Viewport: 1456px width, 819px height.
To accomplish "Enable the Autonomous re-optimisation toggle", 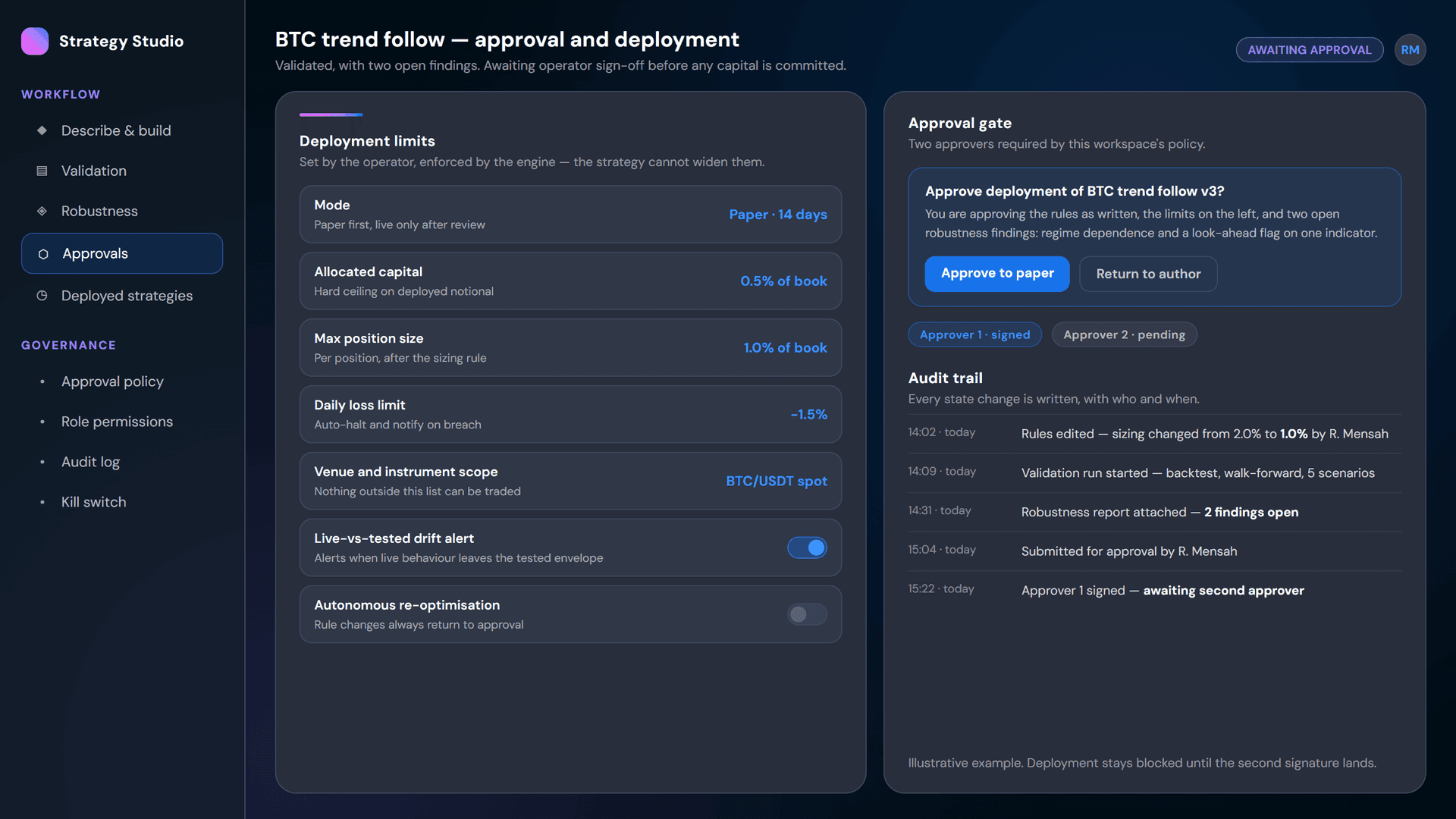I will [807, 614].
